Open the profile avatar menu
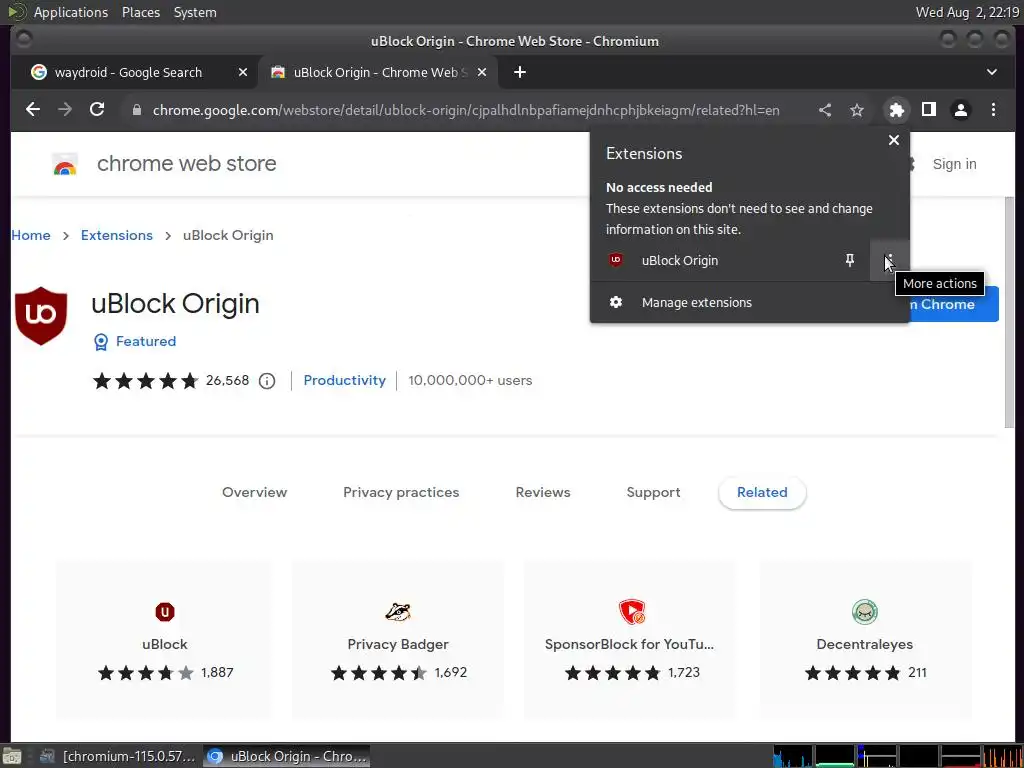Viewport: 1024px width, 768px height. [961, 110]
